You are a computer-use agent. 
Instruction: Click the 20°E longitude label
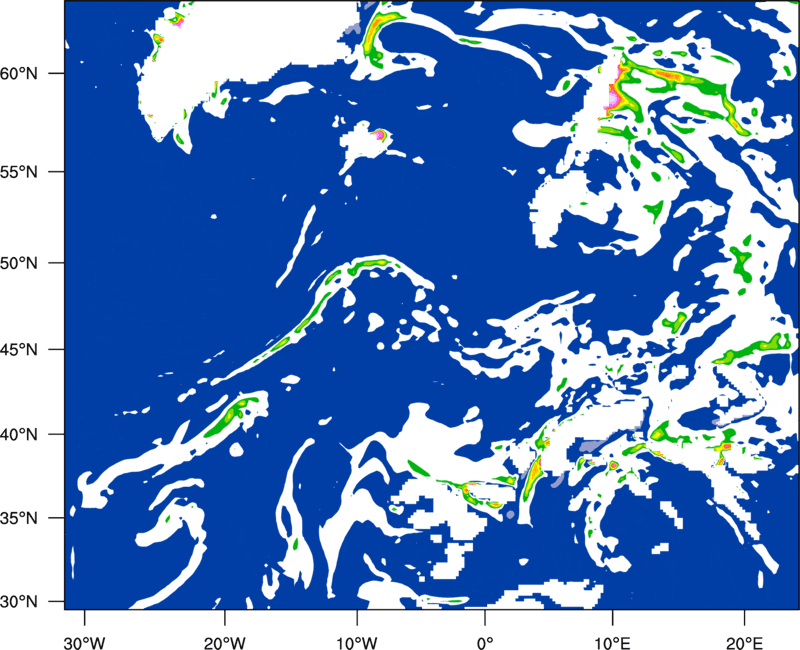[x=744, y=642]
